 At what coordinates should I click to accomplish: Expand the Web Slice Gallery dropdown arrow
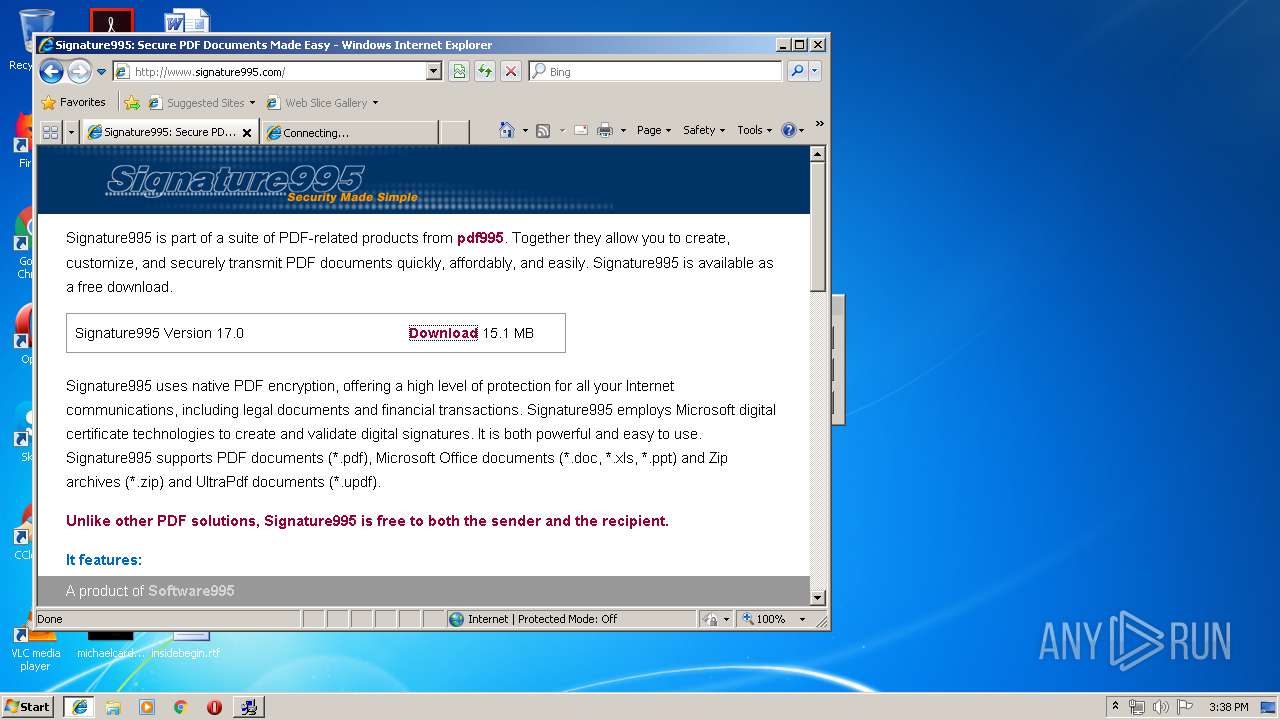(x=375, y=102)
